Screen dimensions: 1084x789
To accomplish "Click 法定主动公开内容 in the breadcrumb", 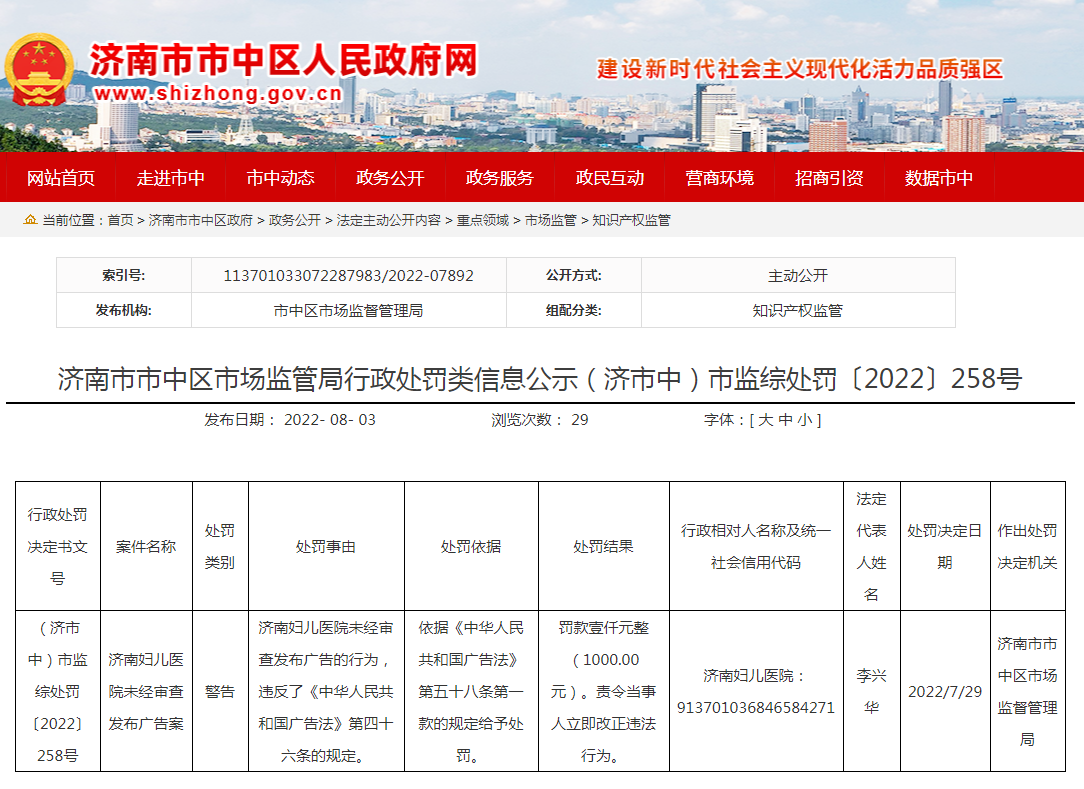I will 389,220.
